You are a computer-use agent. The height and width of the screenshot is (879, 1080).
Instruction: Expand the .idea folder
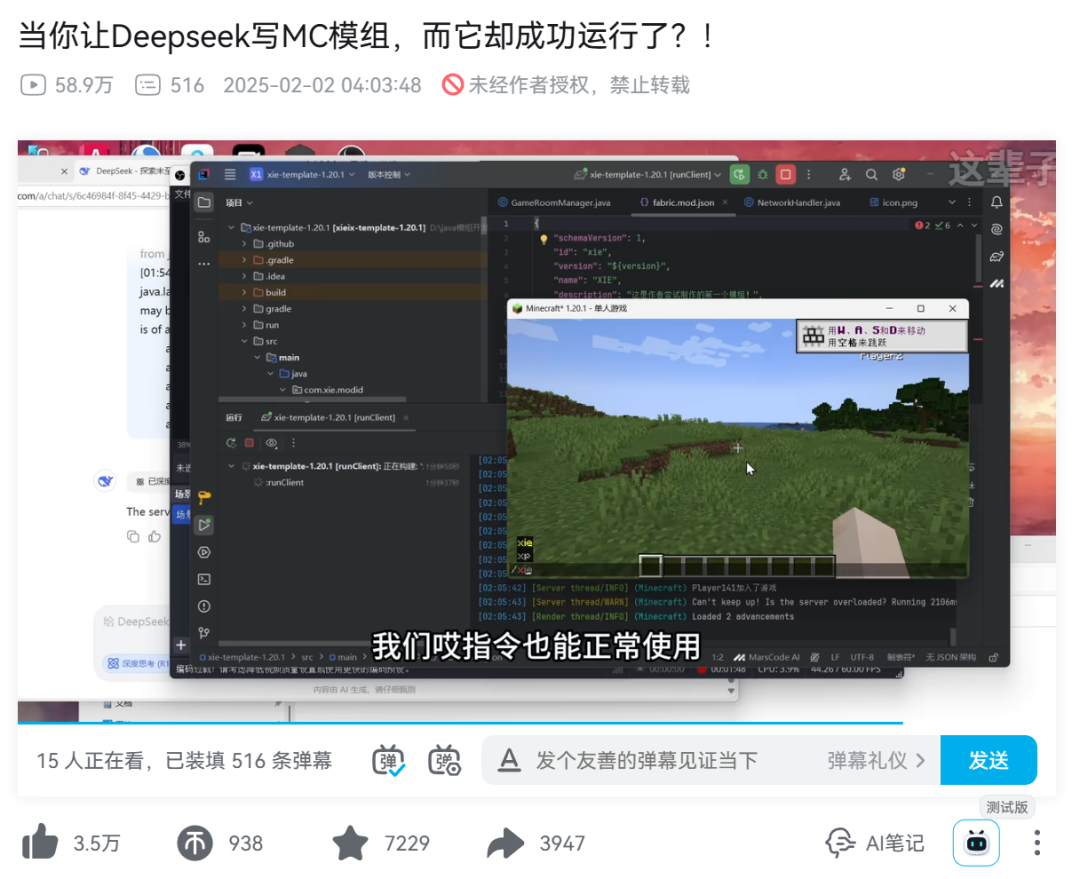(x=244, y=276)
